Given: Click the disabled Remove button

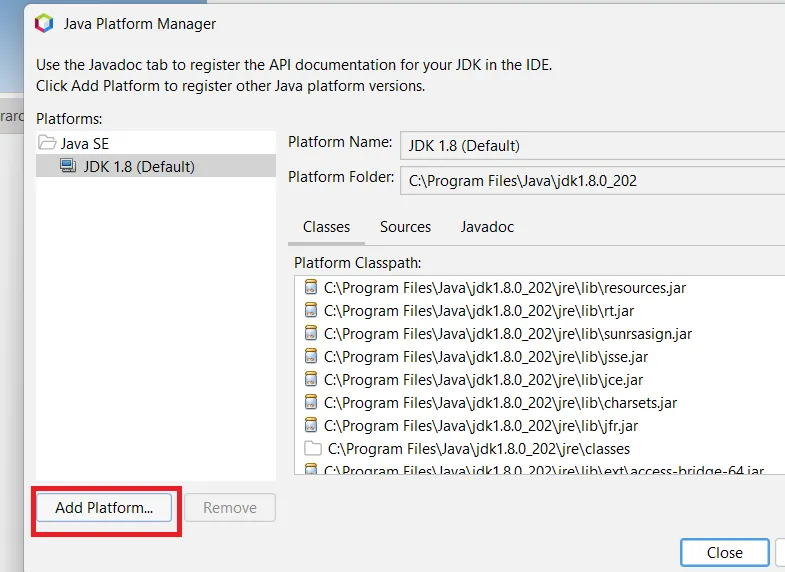Looking at the screenshot, I should 230,507.
